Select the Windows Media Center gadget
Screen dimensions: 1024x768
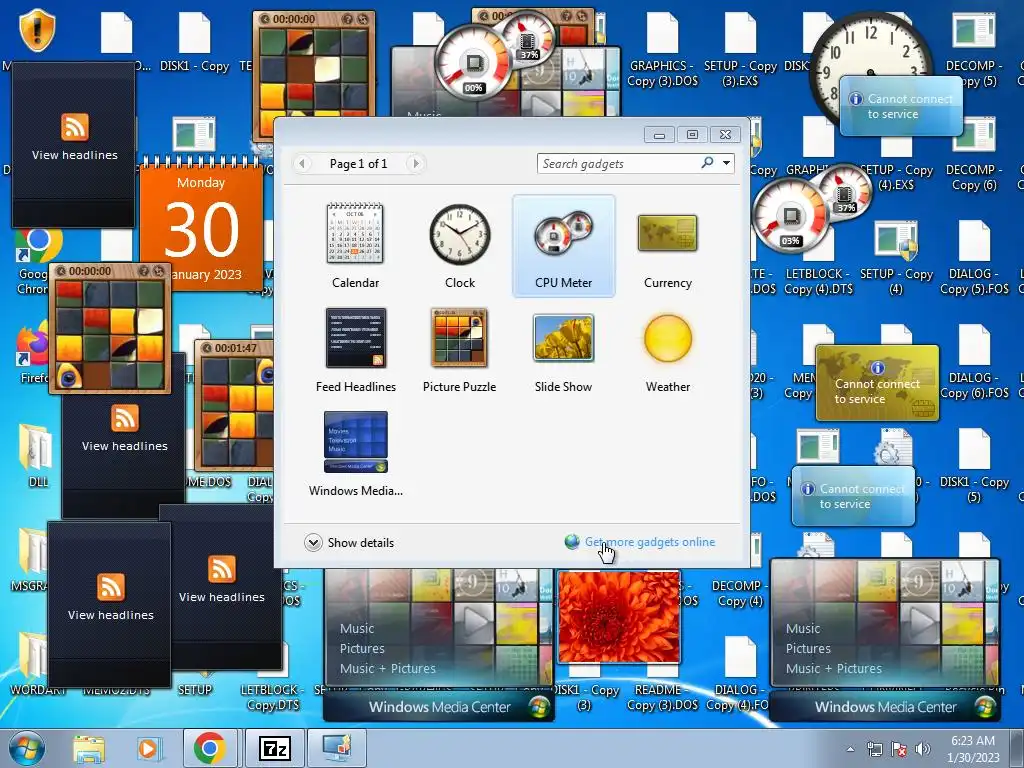click(355, 454)
